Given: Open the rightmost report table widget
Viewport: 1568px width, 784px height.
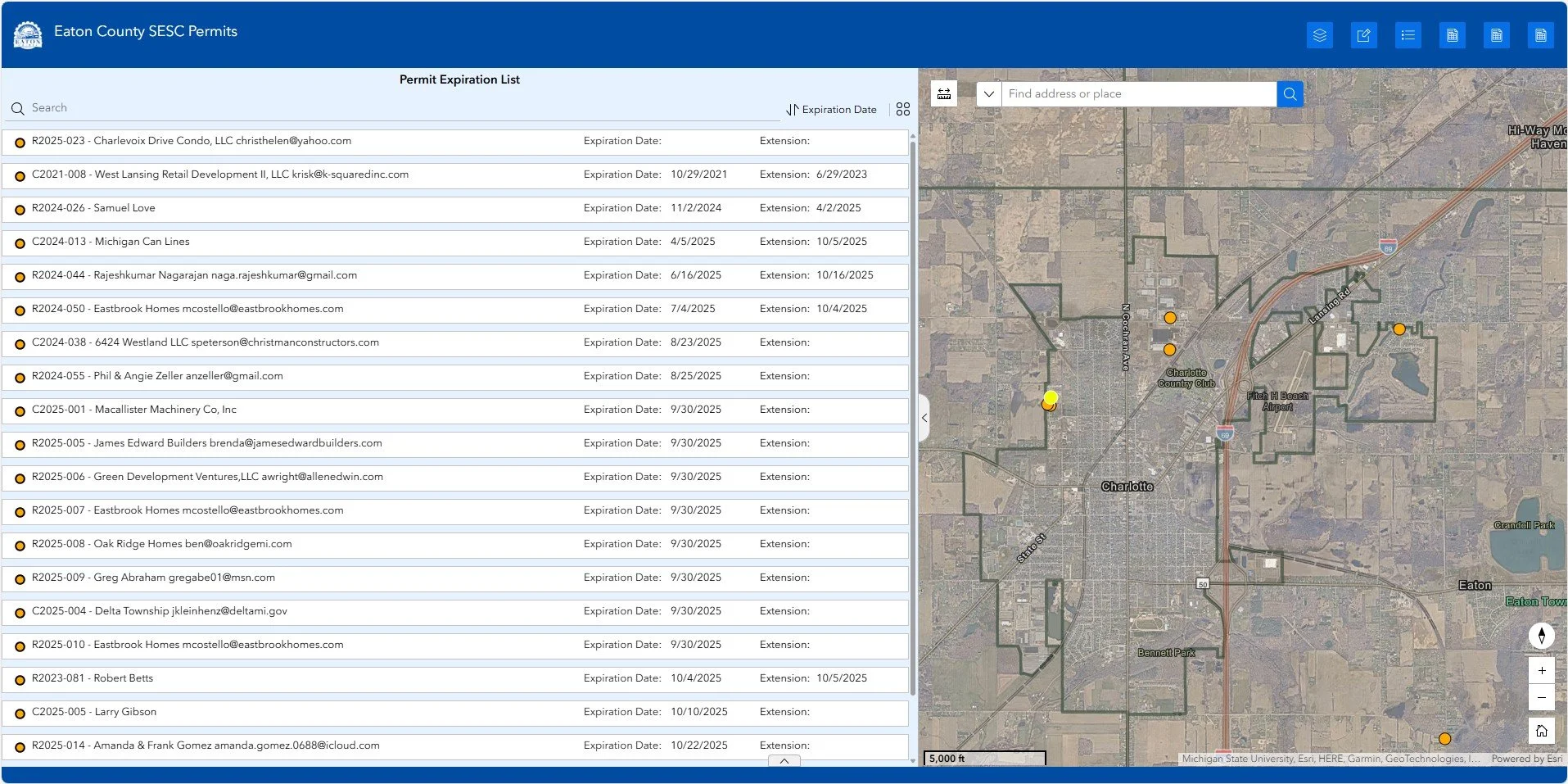Looking at the screenshot, I should [1541, 35].
